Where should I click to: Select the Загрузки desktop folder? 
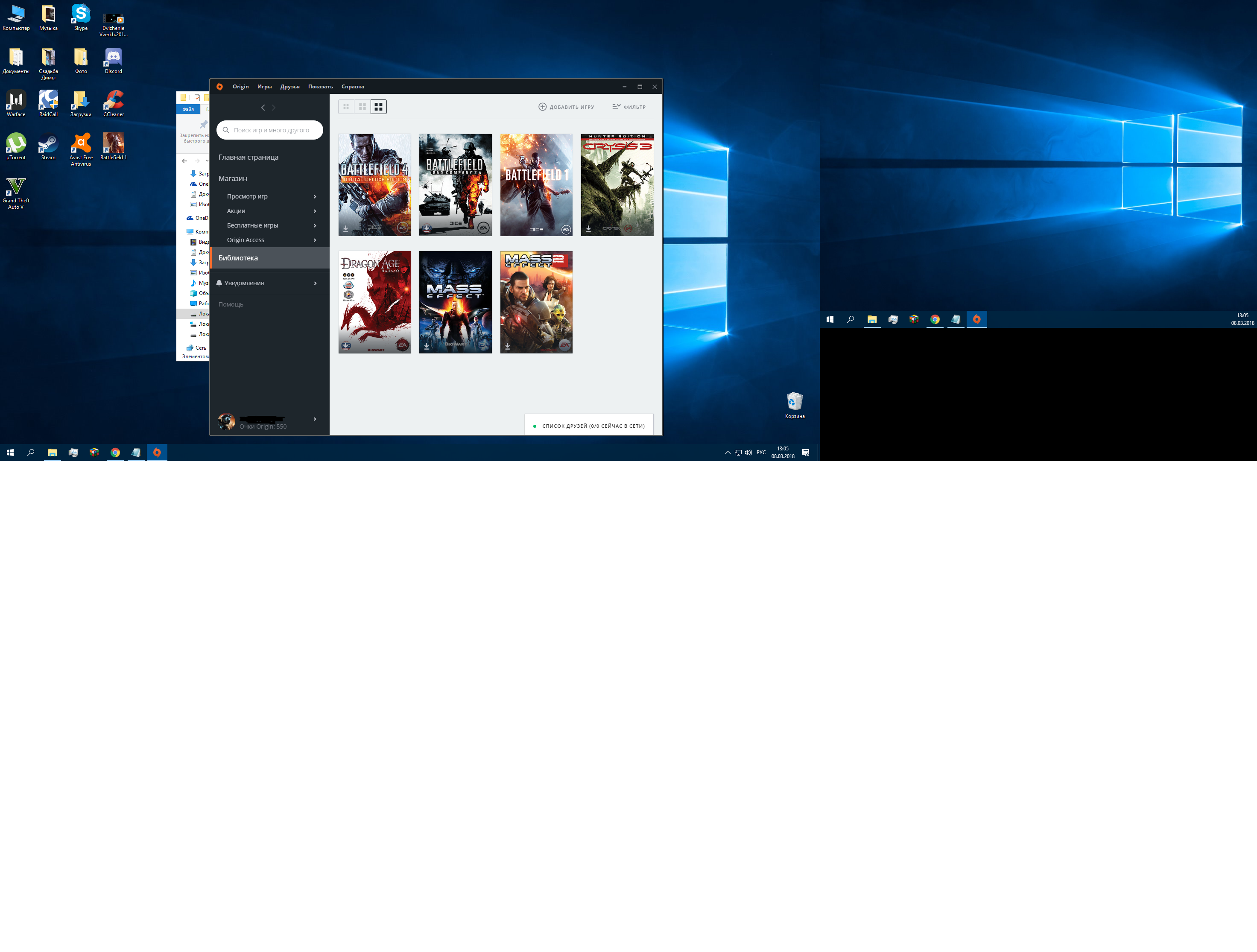pos(81,103)
